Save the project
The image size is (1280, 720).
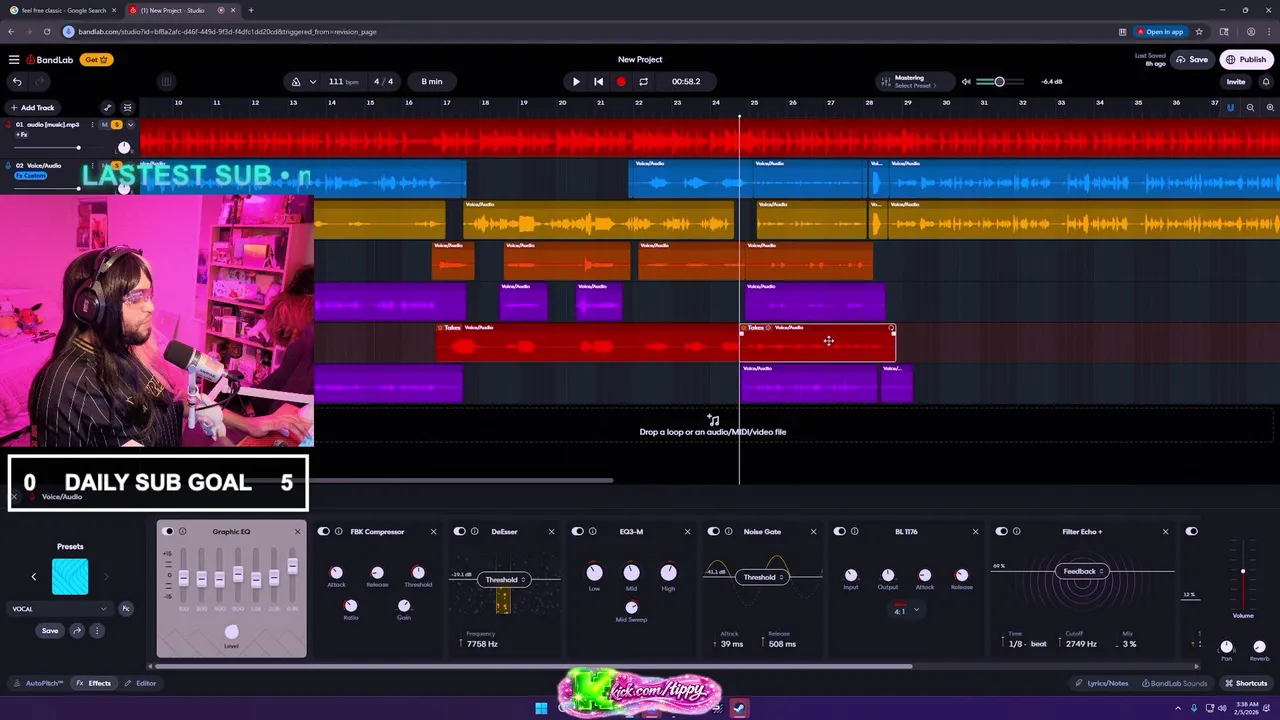coord(1192,60)
